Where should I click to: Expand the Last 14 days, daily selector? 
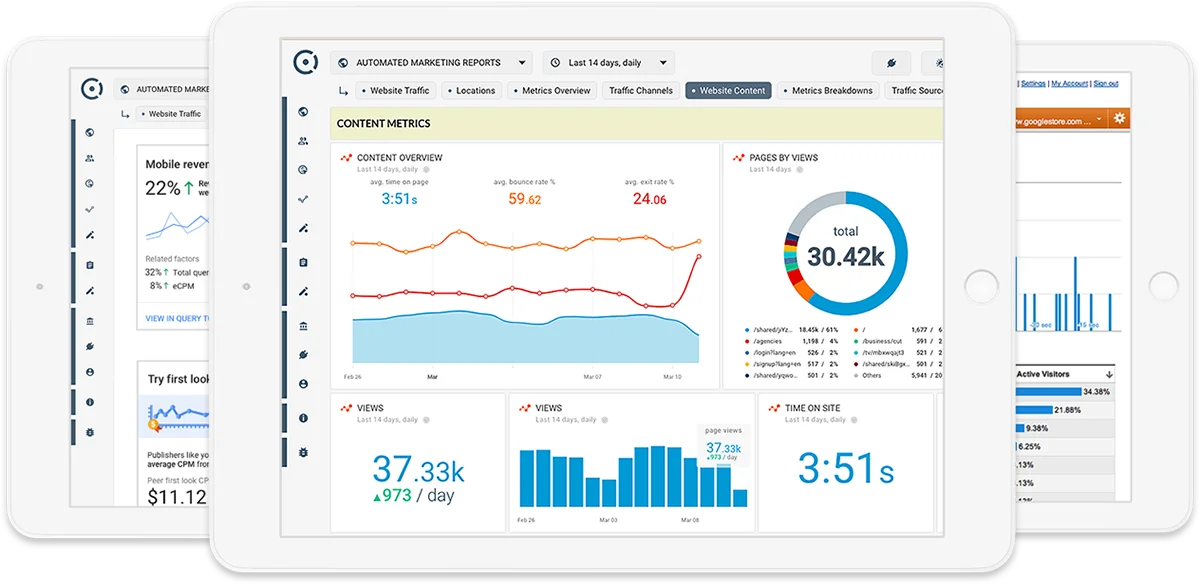point(609,63)
